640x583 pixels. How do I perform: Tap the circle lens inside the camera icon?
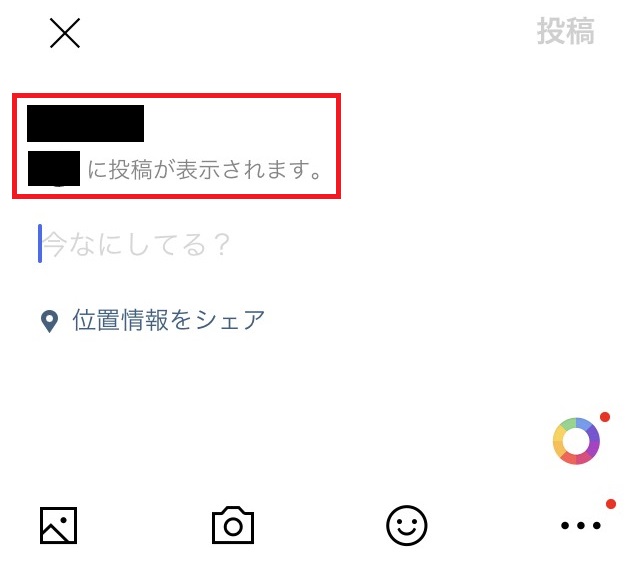[233, 527]
